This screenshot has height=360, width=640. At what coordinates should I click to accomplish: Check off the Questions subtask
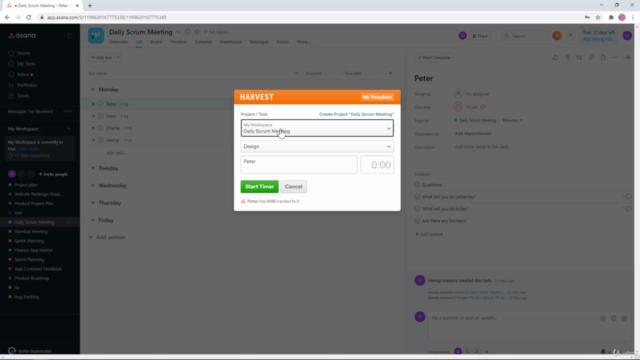[417, 185]
